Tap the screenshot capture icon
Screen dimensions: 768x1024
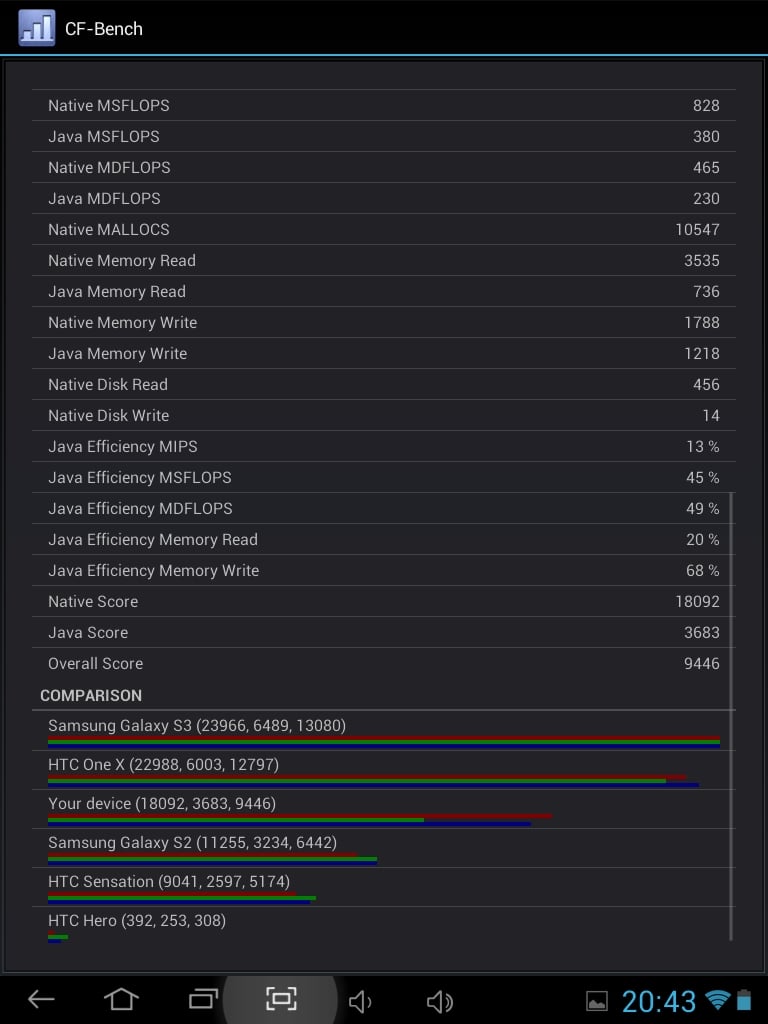(281, 999)
